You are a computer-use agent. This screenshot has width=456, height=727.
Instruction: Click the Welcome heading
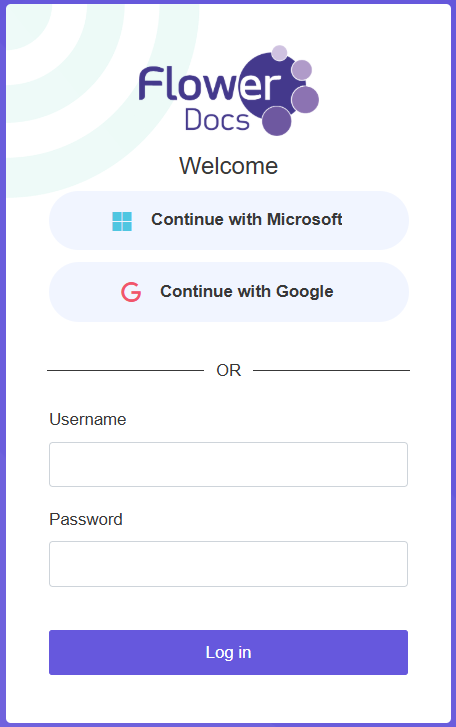tap(228, 166)
